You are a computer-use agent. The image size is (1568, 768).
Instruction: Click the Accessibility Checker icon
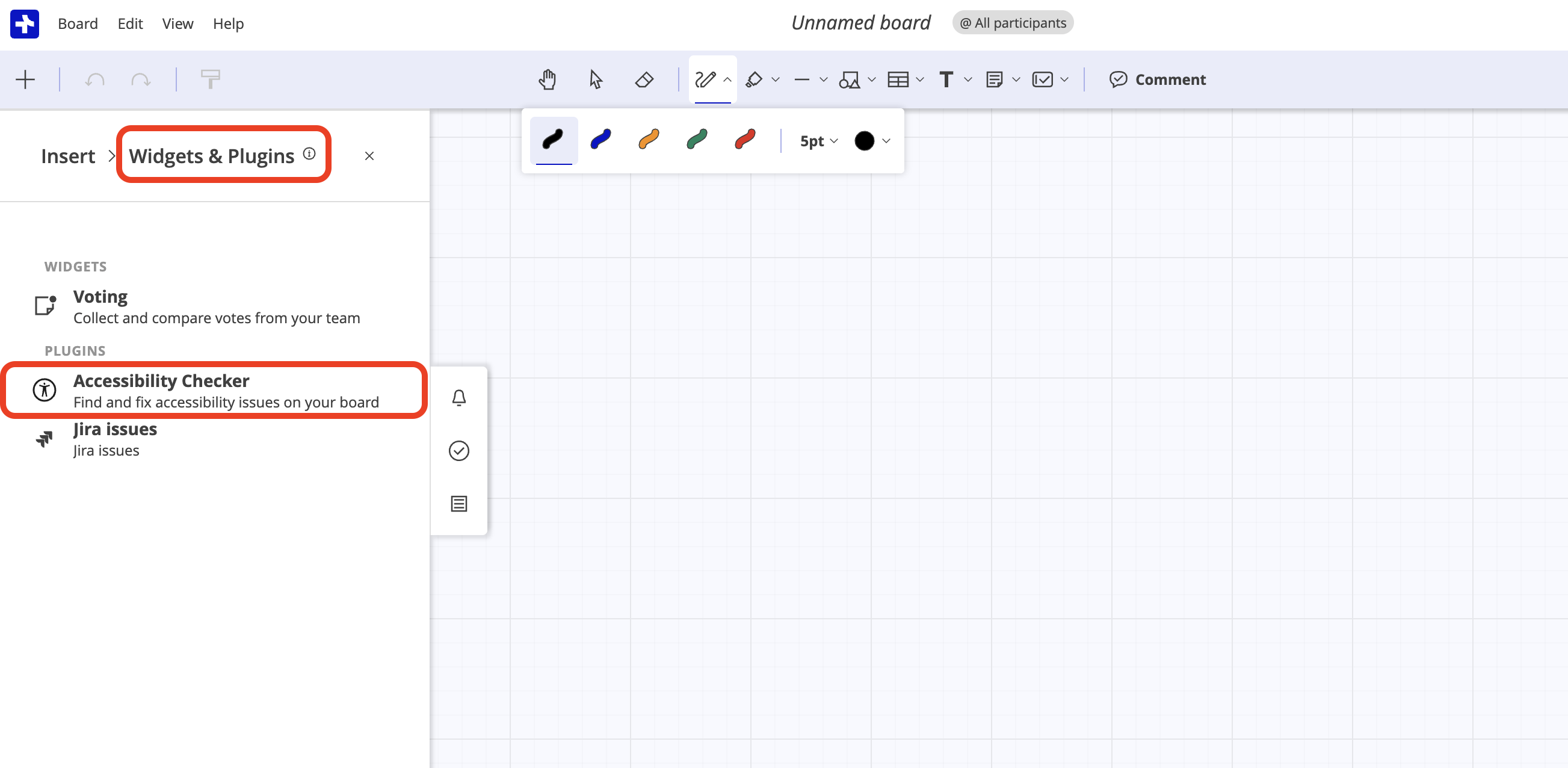pos(45,390)
